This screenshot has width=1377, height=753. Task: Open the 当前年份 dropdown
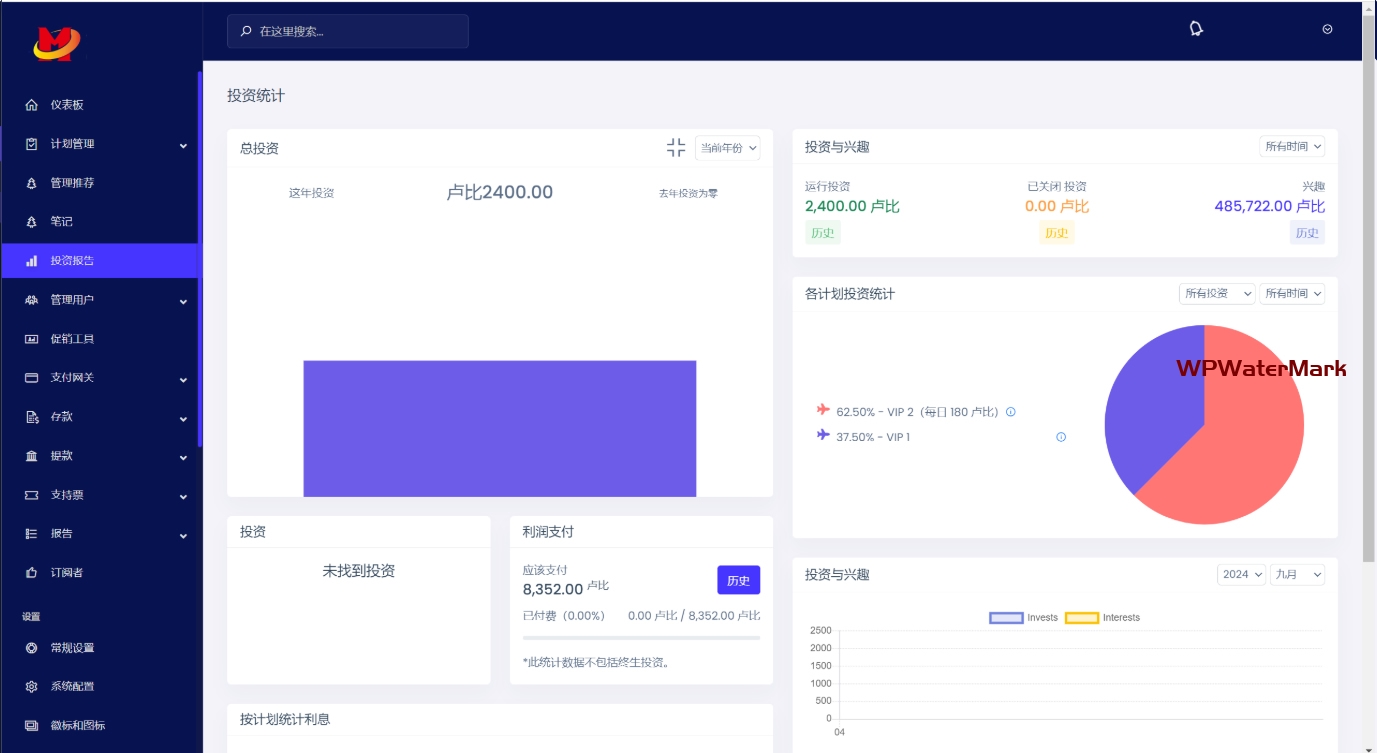point(727,148)
